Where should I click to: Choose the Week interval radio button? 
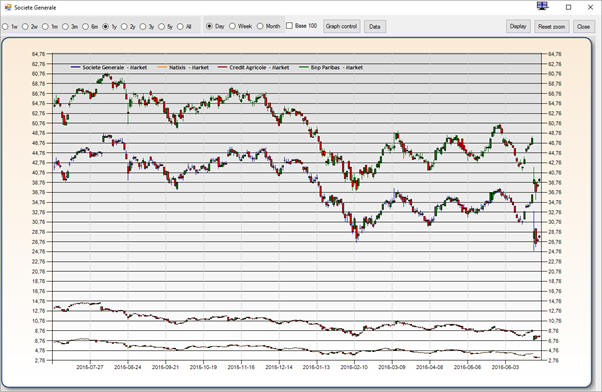(x=232, y=26)
